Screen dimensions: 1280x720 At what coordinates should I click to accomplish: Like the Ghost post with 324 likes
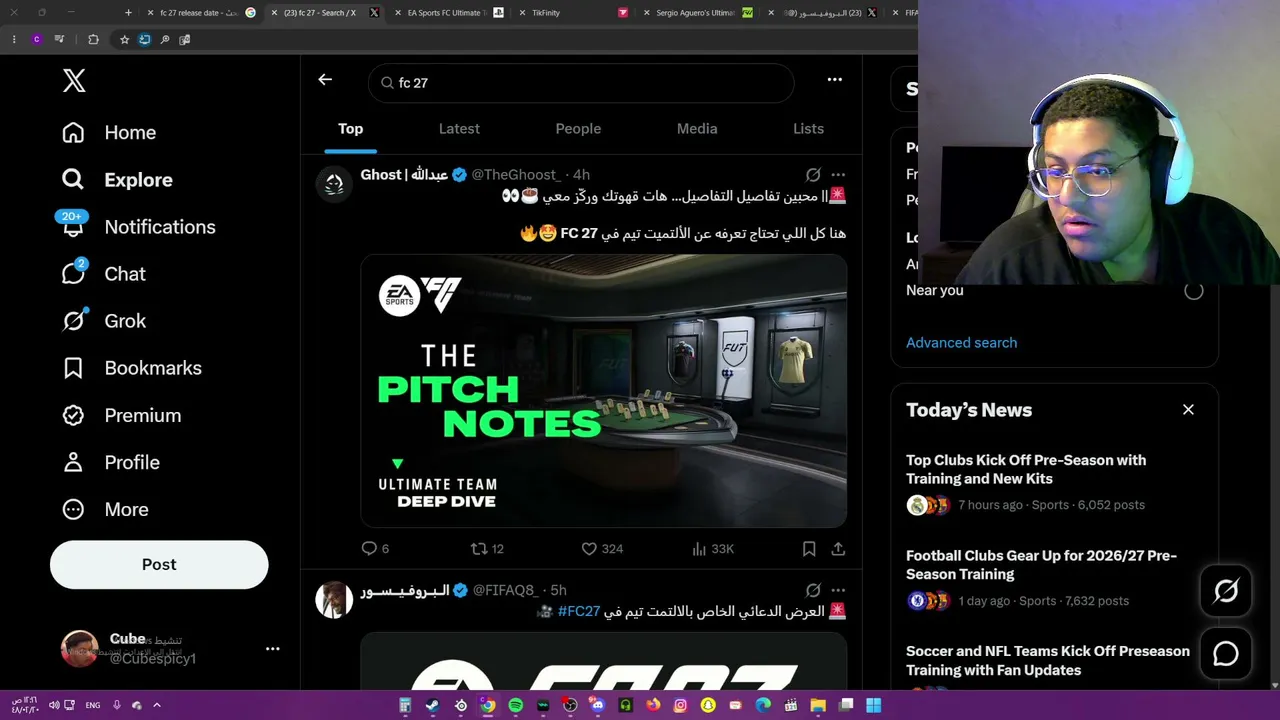click(602, 548)
